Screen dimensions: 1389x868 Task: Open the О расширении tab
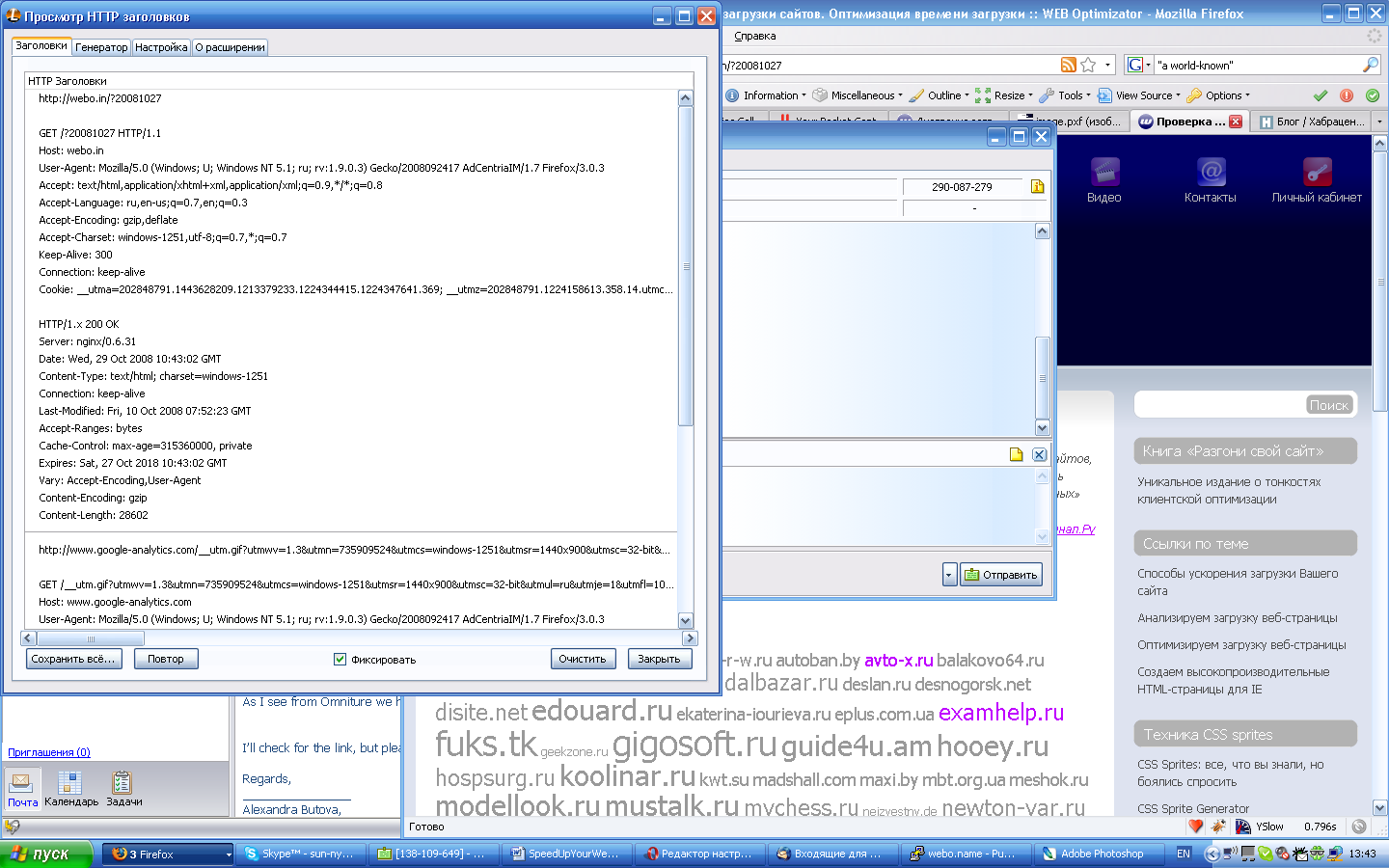click(230, 47)
